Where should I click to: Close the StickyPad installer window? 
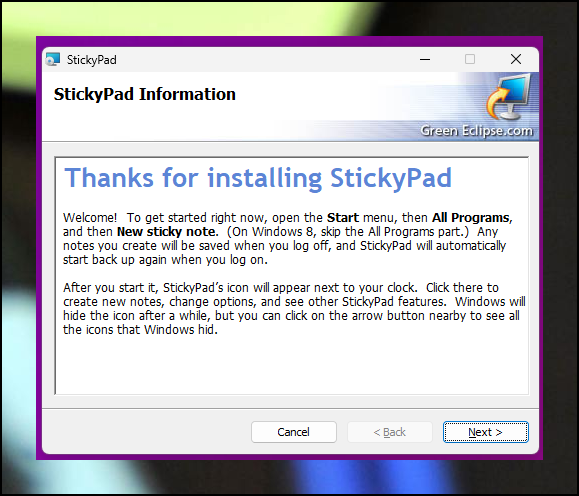(x=516, y=59)
